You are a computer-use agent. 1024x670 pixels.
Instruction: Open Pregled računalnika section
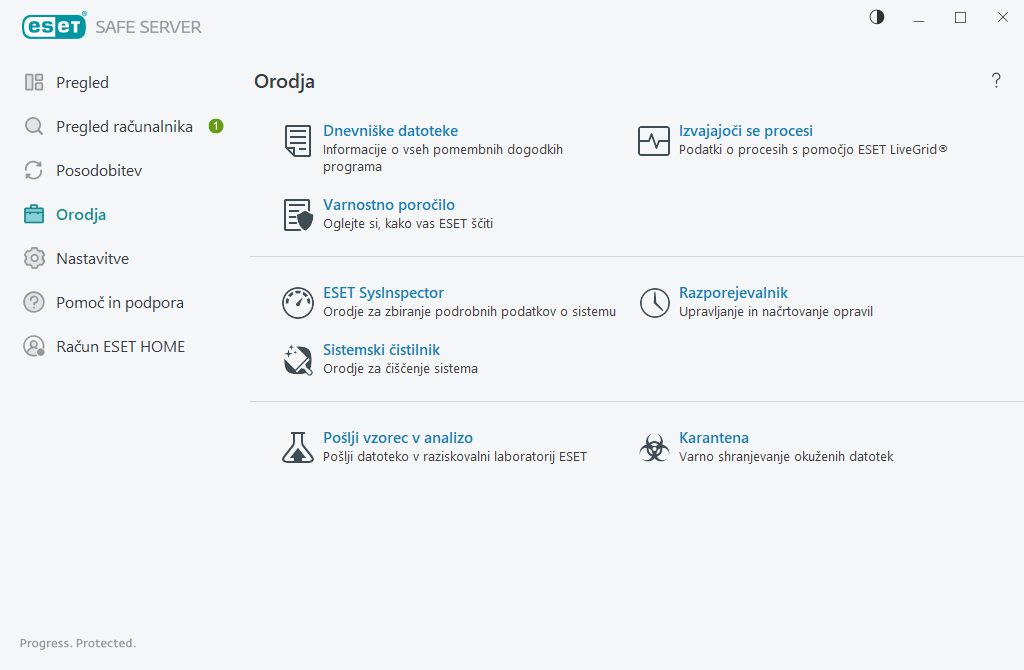(x=124, y=127)
